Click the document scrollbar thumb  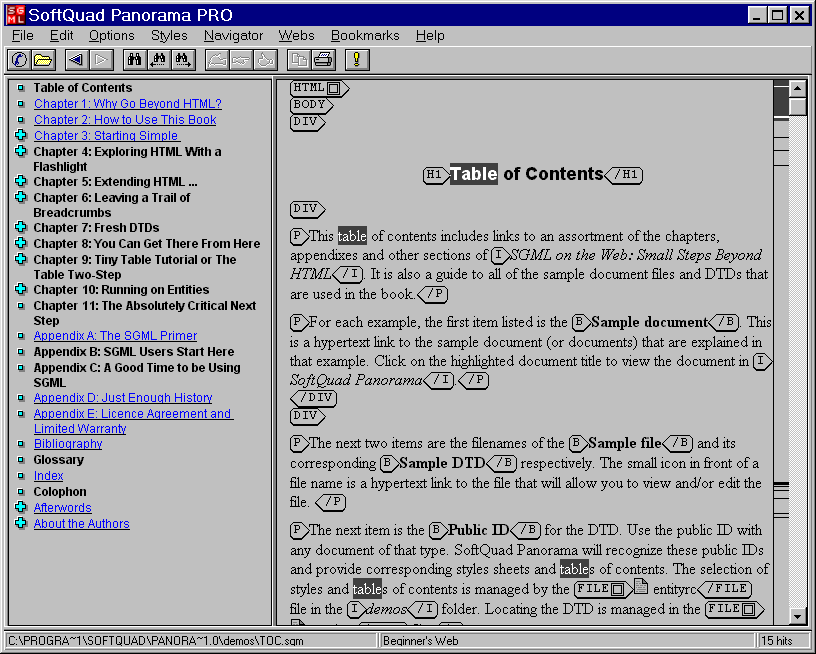[798, 106]
